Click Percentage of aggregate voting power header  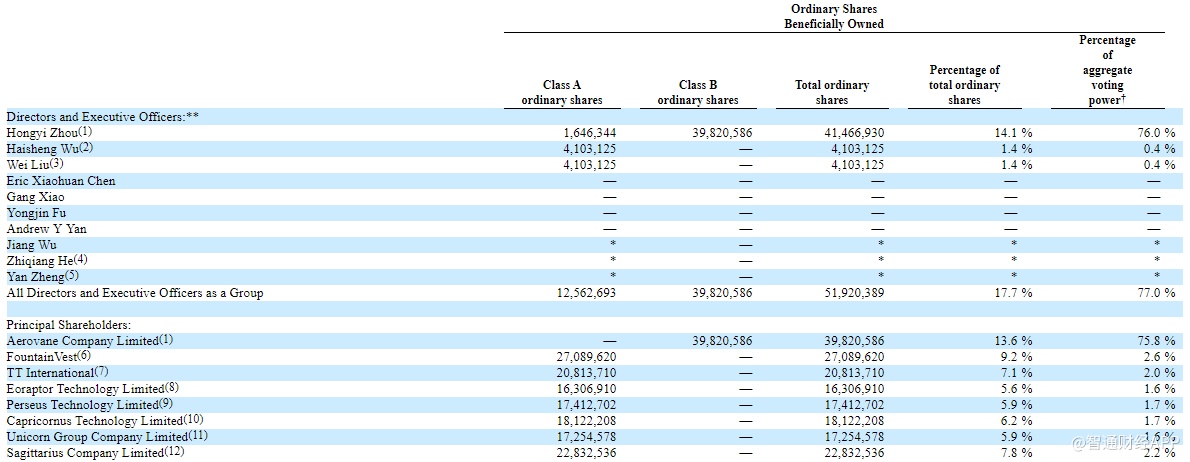click(x=1107, y=70)
